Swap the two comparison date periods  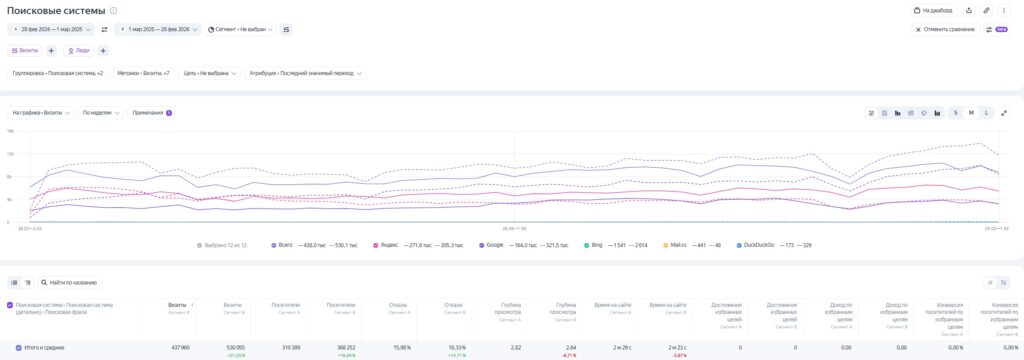click(x=104, y=29)
